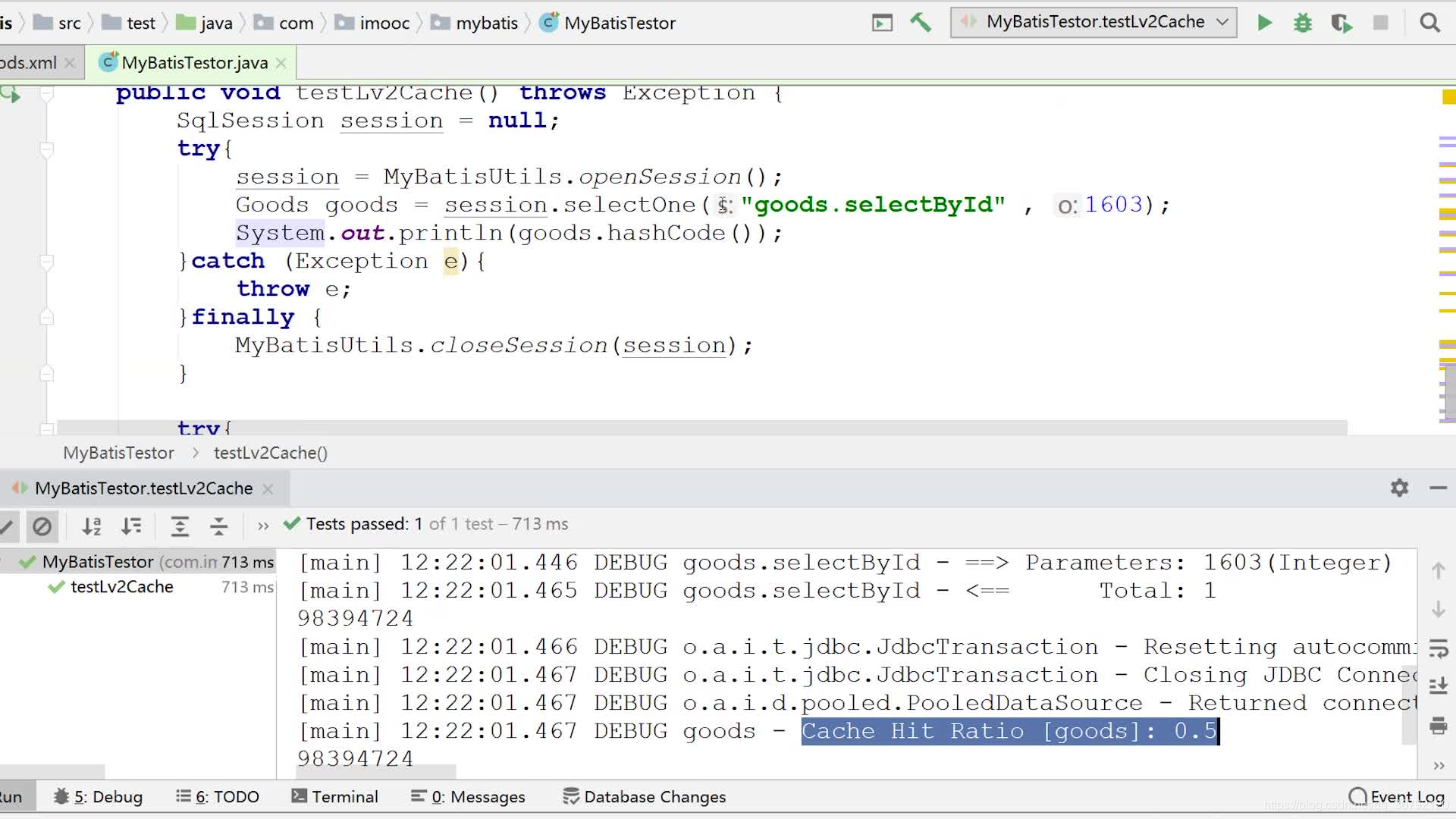This screenshot has width=1456, height=819.
Task: Click the editor horizontal scrollbar
Action: [701, 428]
